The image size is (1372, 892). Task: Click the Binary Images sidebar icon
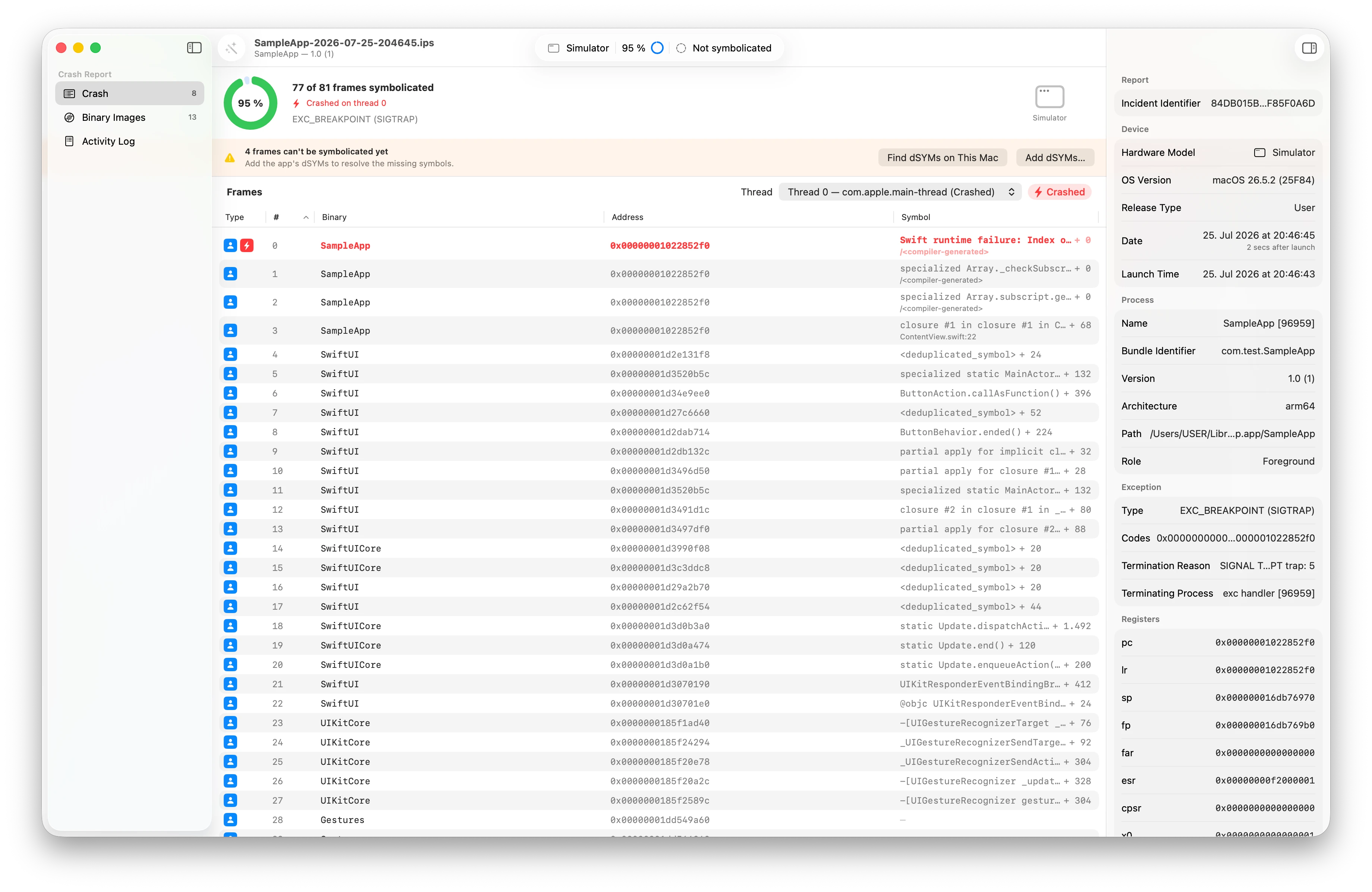click(x=70, y=117)
